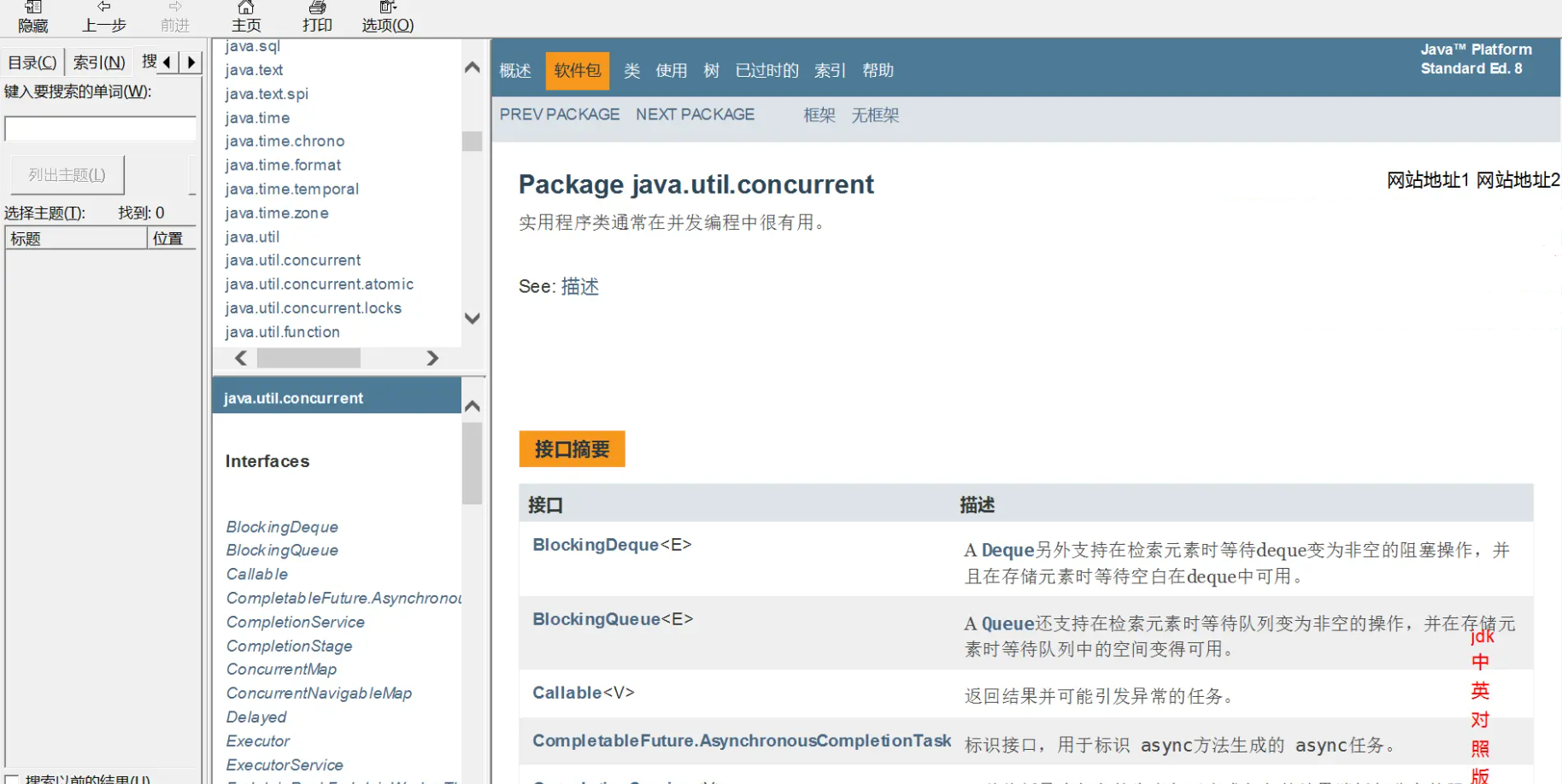The width and height of the screenshot is (1562, 784).
Task: Open the 使用 (Use) navigation item
Action: (672, 70)
